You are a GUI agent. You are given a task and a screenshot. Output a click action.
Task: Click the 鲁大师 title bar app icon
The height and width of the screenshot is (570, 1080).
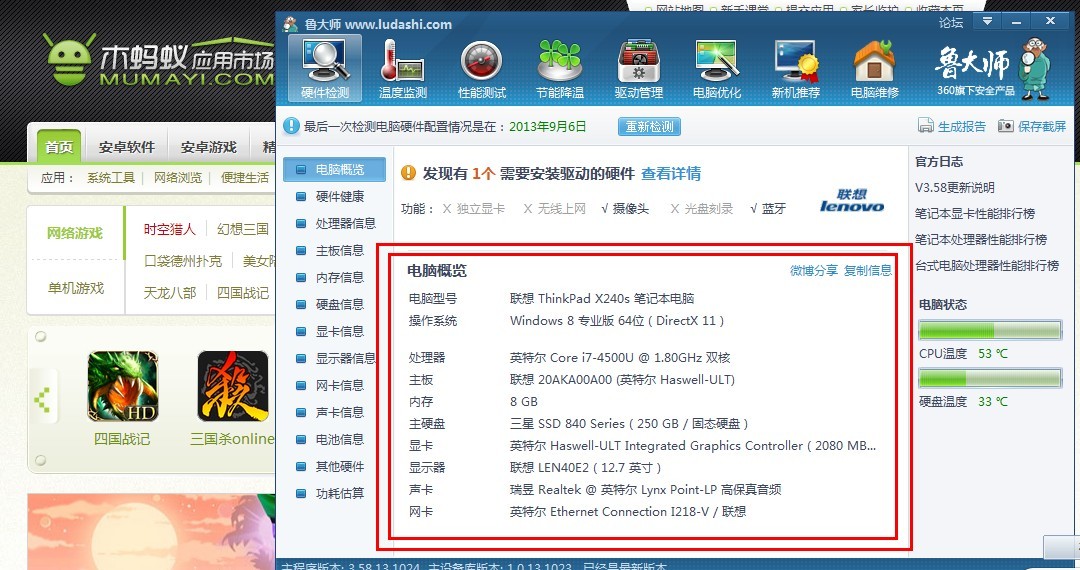pyautogui.click(x=291, y=23)
